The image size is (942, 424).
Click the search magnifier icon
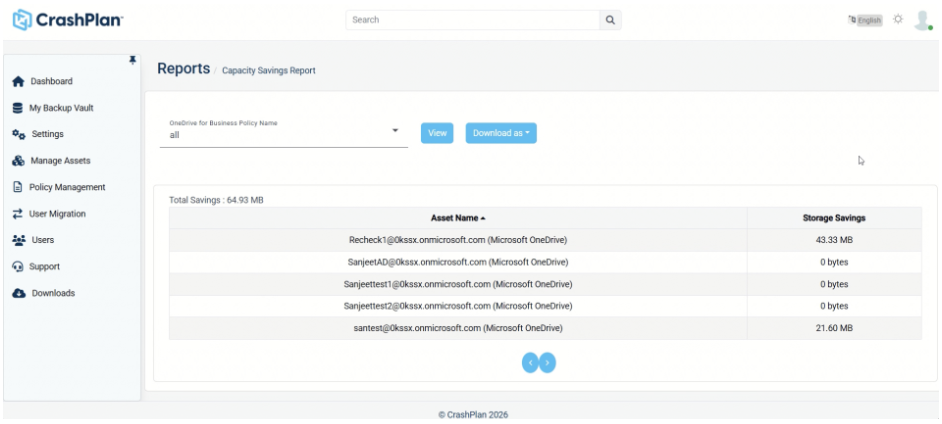pyautogui.click(x=610, y=20)
